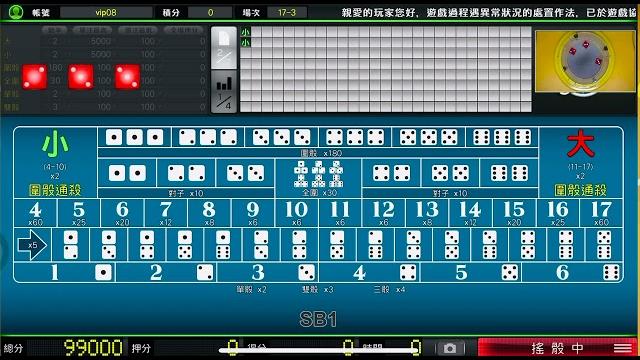Bet on total sum 17
This screenshot has width=640, height=360.
(601, 213)
